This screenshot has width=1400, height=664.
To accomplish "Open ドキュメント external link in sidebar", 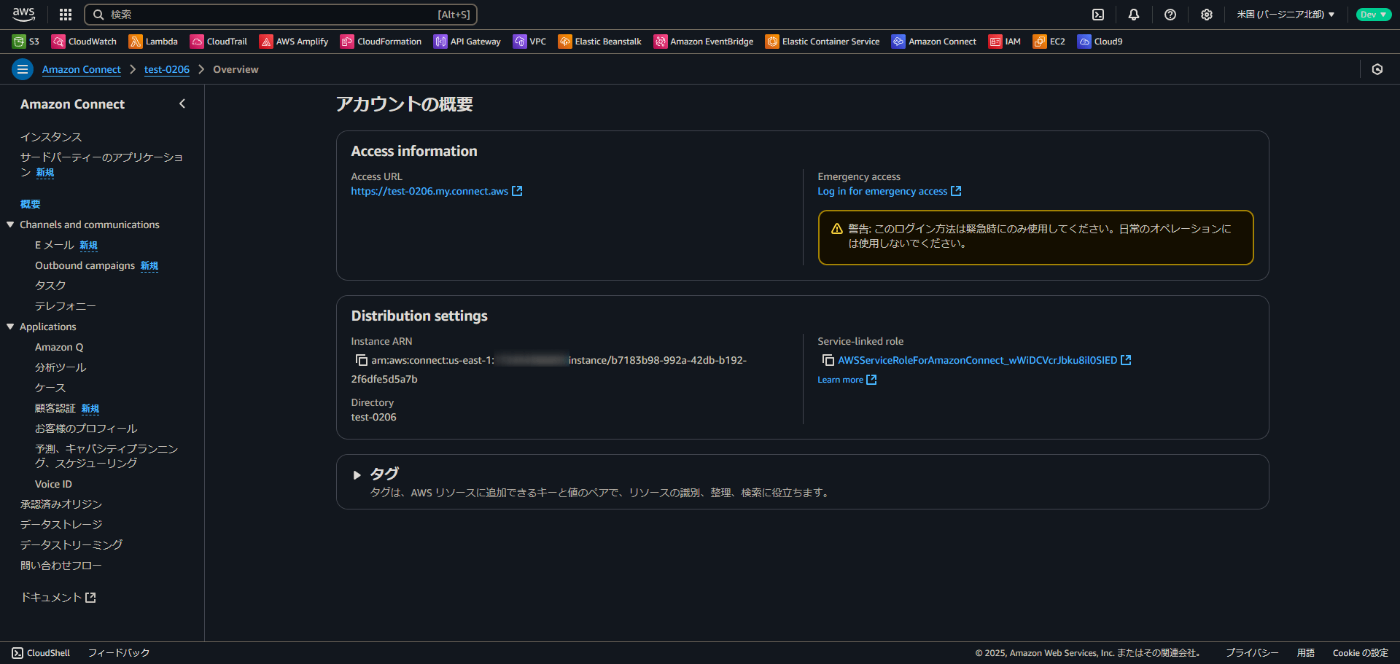I will tap(58, 597).
